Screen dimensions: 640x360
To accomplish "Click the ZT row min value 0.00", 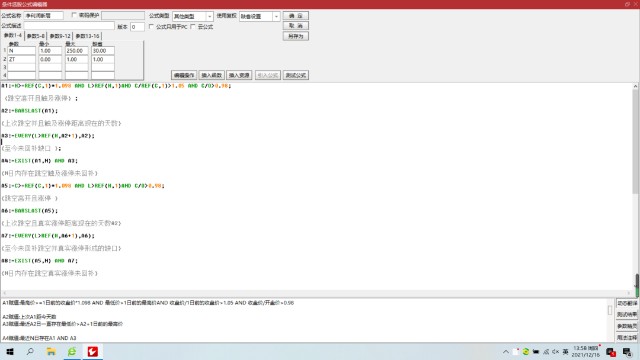I will (x=50, y=59).
